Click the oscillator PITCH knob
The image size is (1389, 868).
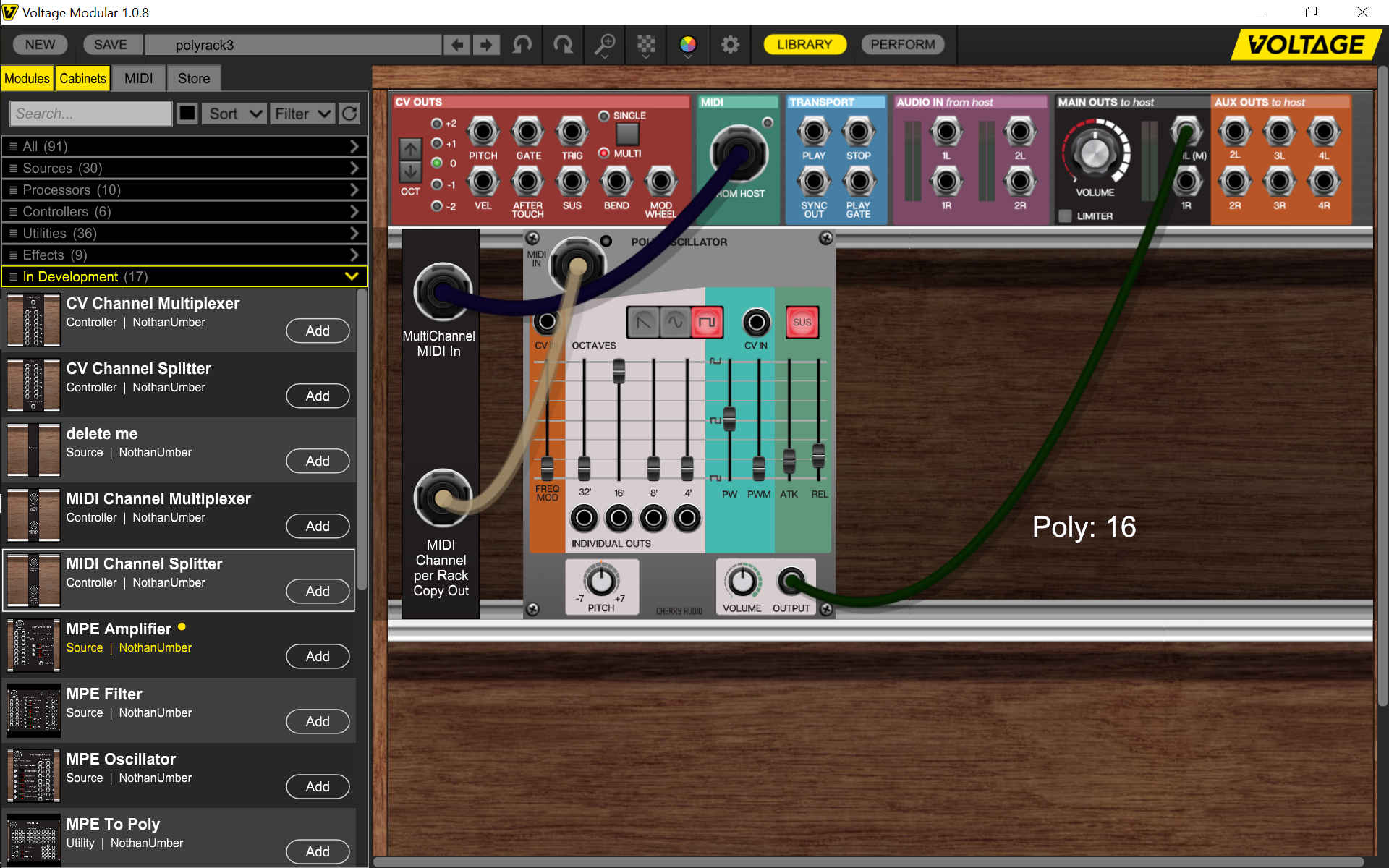pos(601,580)
